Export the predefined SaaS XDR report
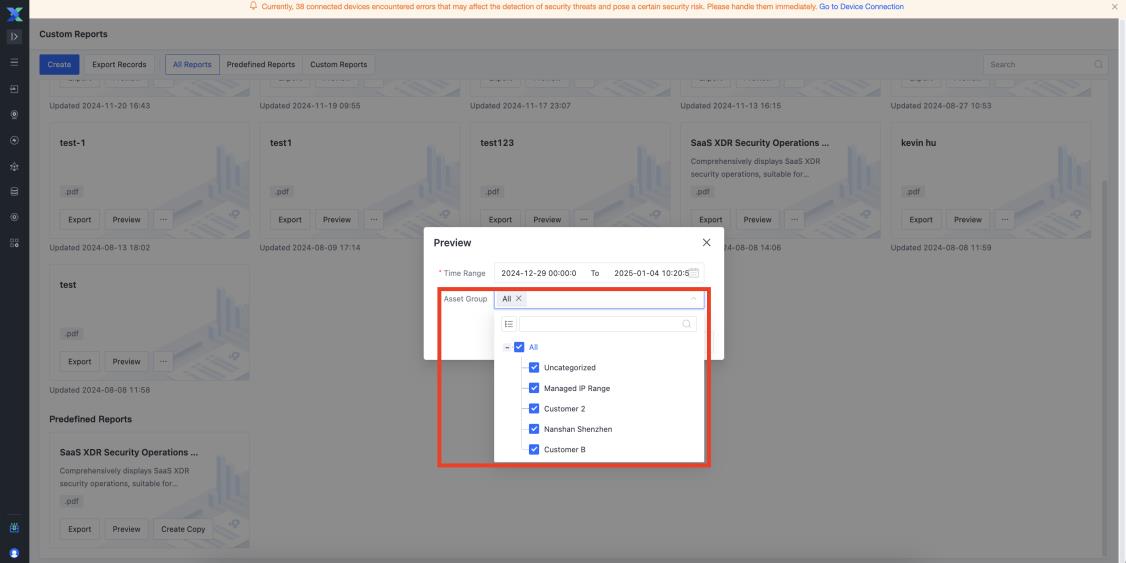 80,529
